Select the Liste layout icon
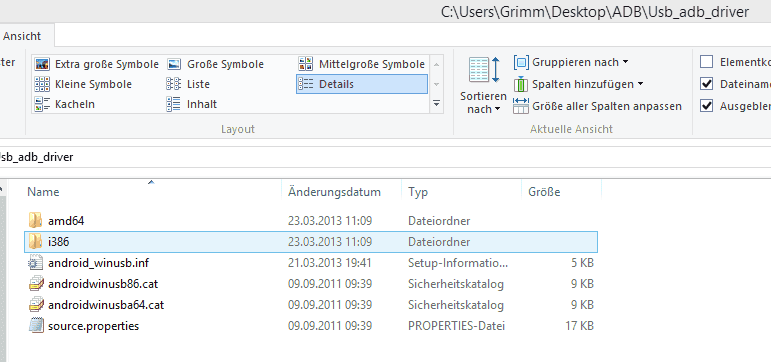Viewport: 771px width, 362px height. tap(174, 84)
